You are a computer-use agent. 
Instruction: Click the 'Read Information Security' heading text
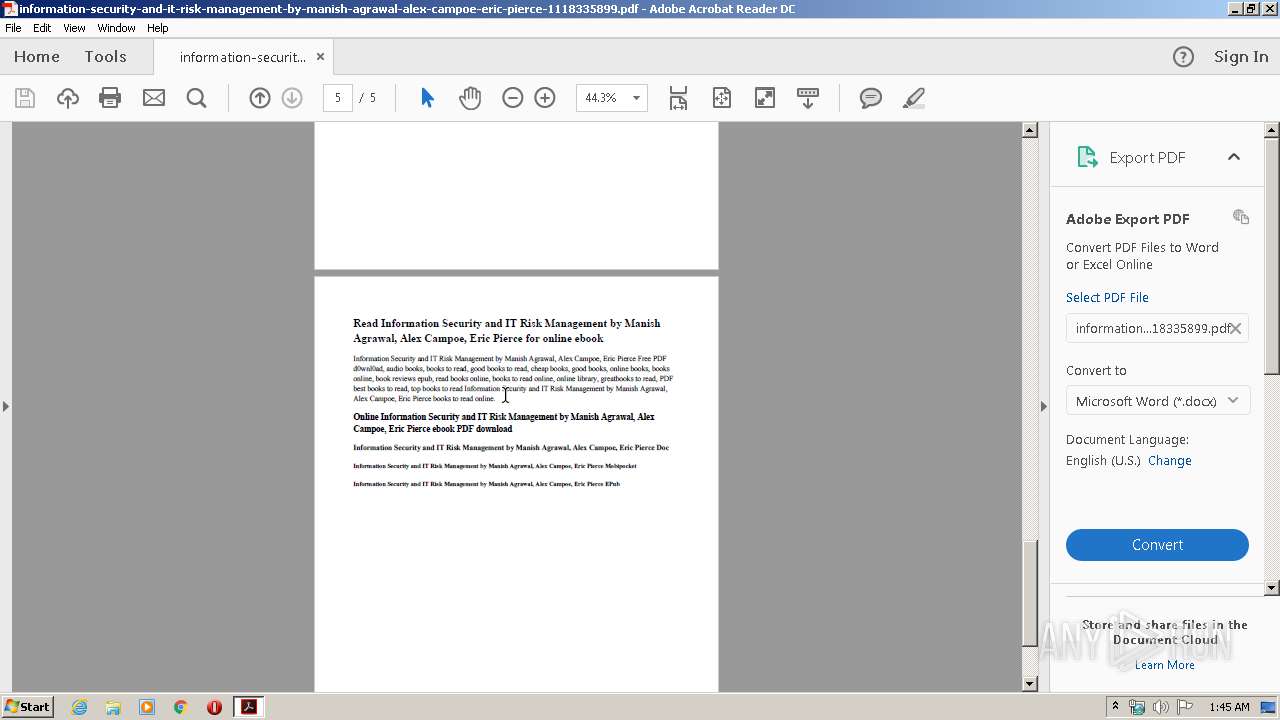pos(506,331)
